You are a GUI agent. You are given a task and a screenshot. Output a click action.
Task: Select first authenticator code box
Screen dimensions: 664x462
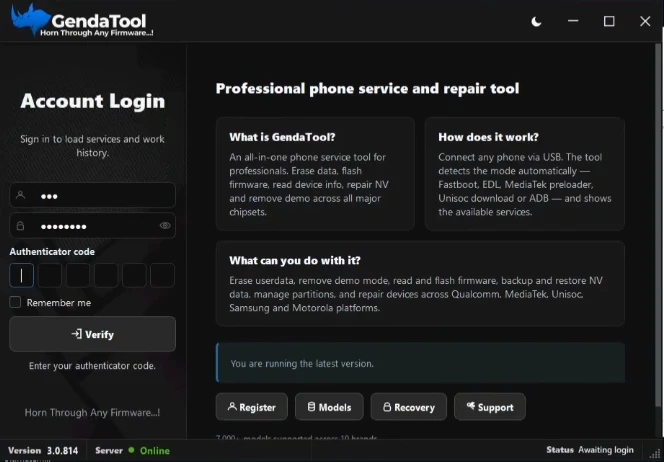(22, 275)
